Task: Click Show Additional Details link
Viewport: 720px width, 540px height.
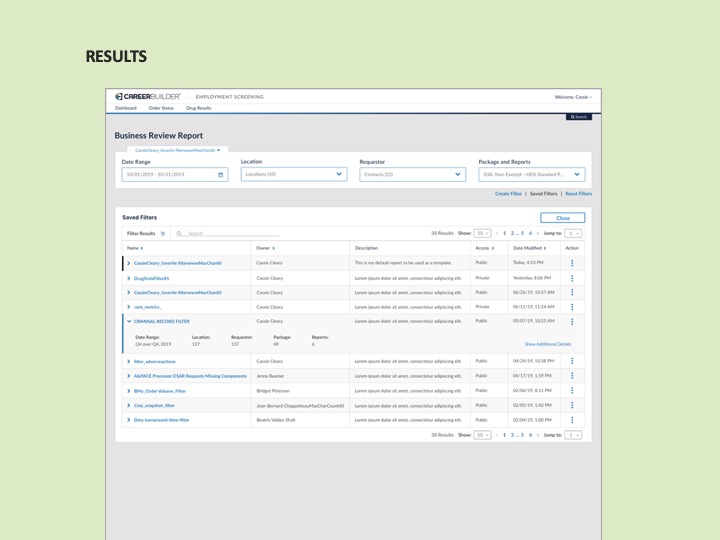Action: pos(548,344)
